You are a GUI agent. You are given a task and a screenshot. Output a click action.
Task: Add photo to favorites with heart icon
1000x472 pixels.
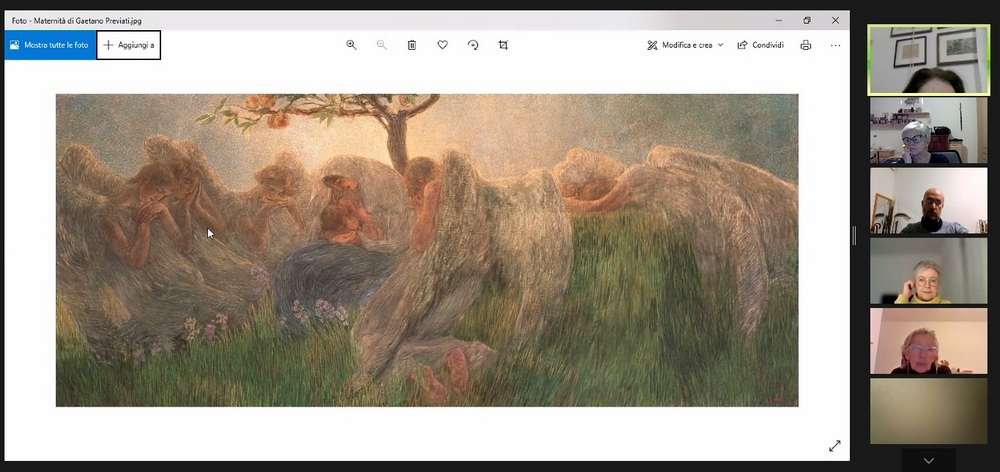click(443, 45)
